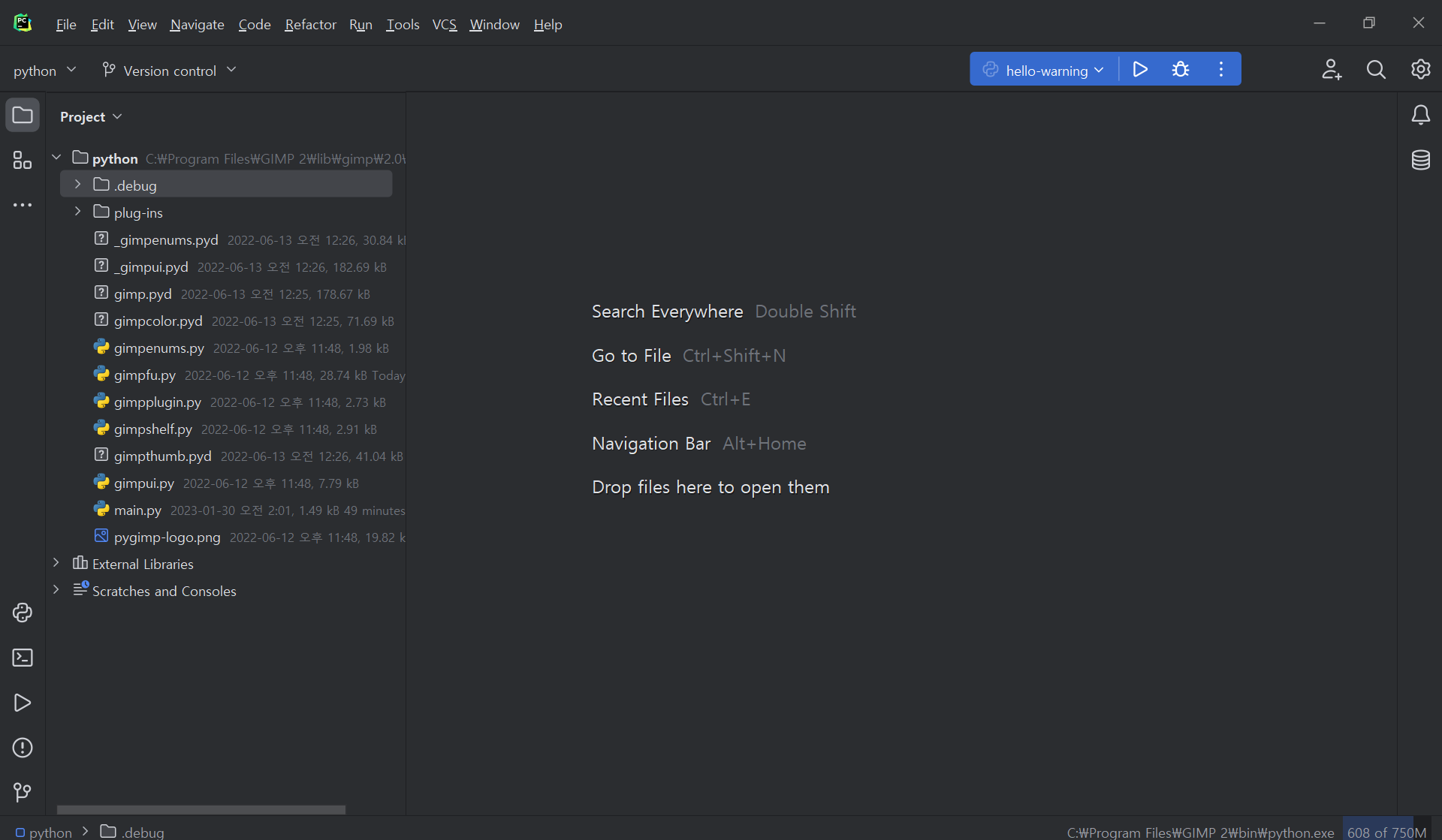Screen dimensions: 1442x840
Task: Run the hello-warning configuration
Action: 1139,70
